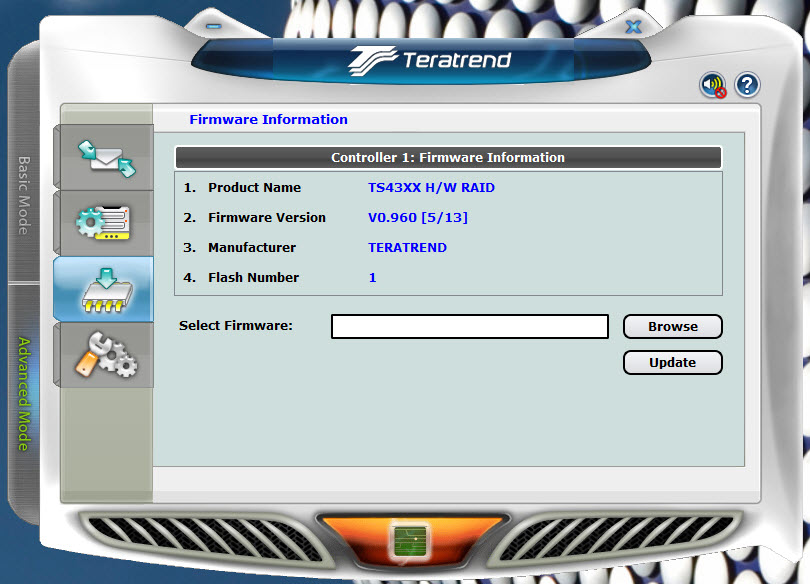The image size is (810, 584).
Task: Open the wrench and gears tools icon
Action: [107, 355]
